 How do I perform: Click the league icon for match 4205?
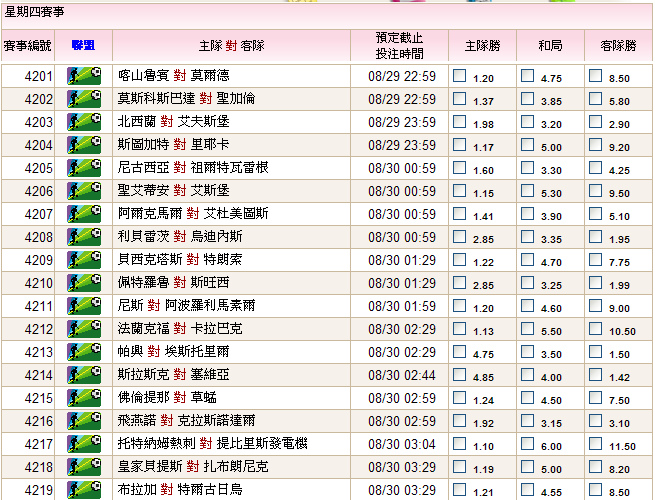point(84,168)
